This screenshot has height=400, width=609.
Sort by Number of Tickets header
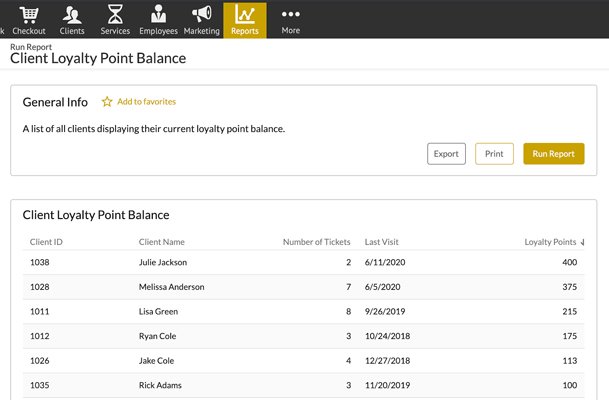[316, 242]
